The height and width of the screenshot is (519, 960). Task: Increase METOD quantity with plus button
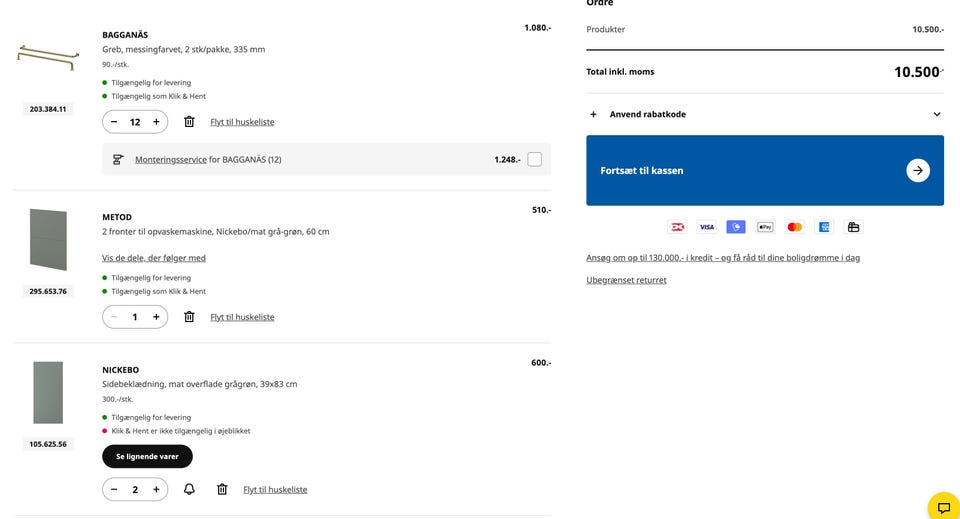pos(156,317)
